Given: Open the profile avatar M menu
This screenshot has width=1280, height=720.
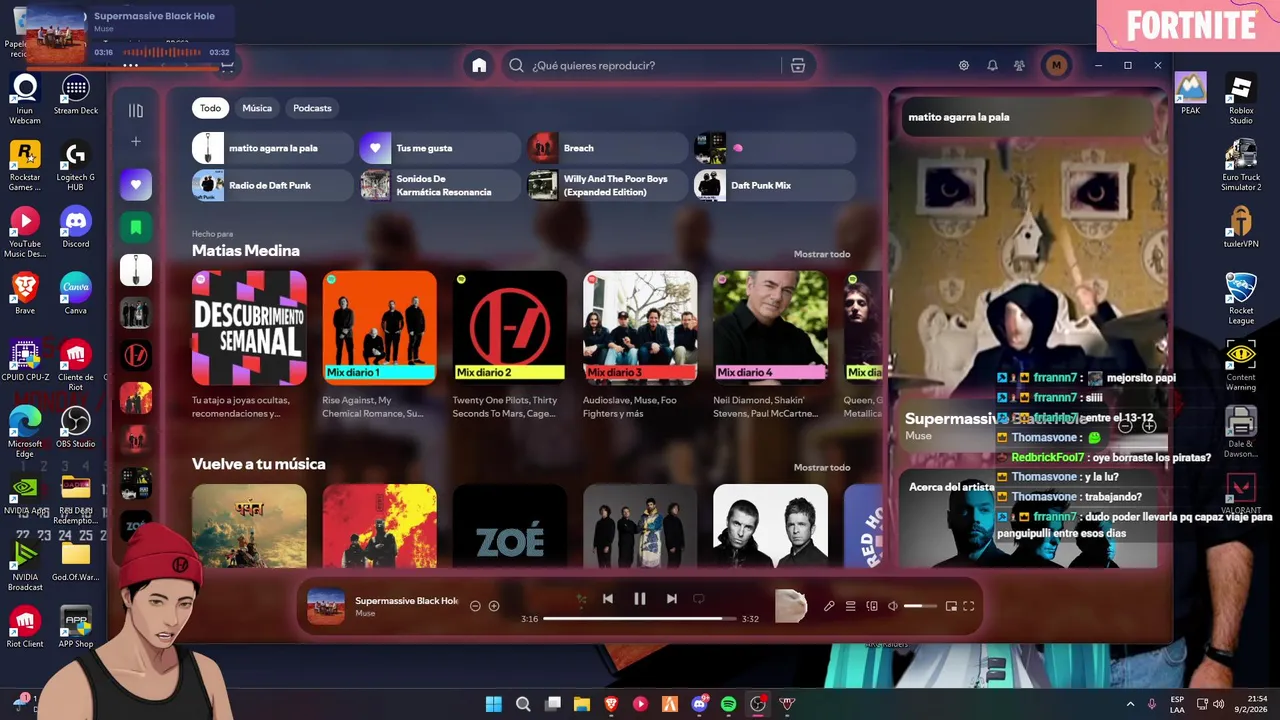Looking at the screenshot, I should [1056, 65].
